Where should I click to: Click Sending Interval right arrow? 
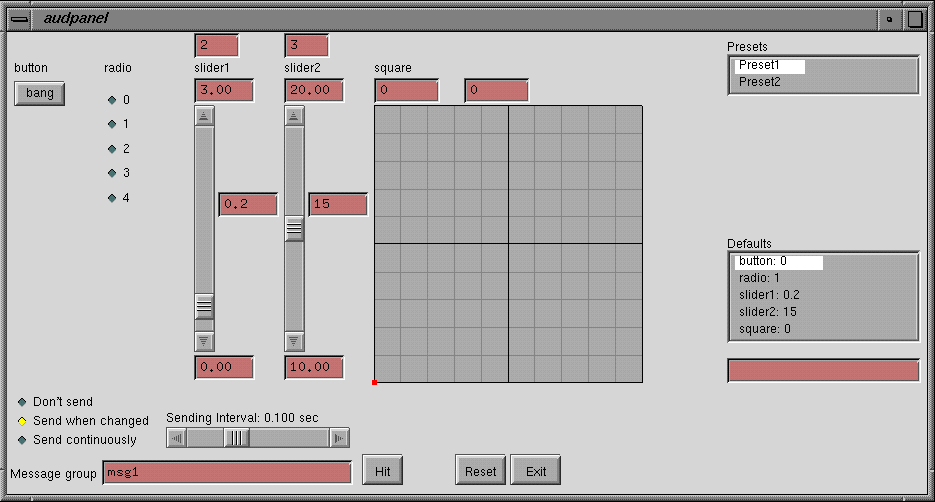coord(339,438)
